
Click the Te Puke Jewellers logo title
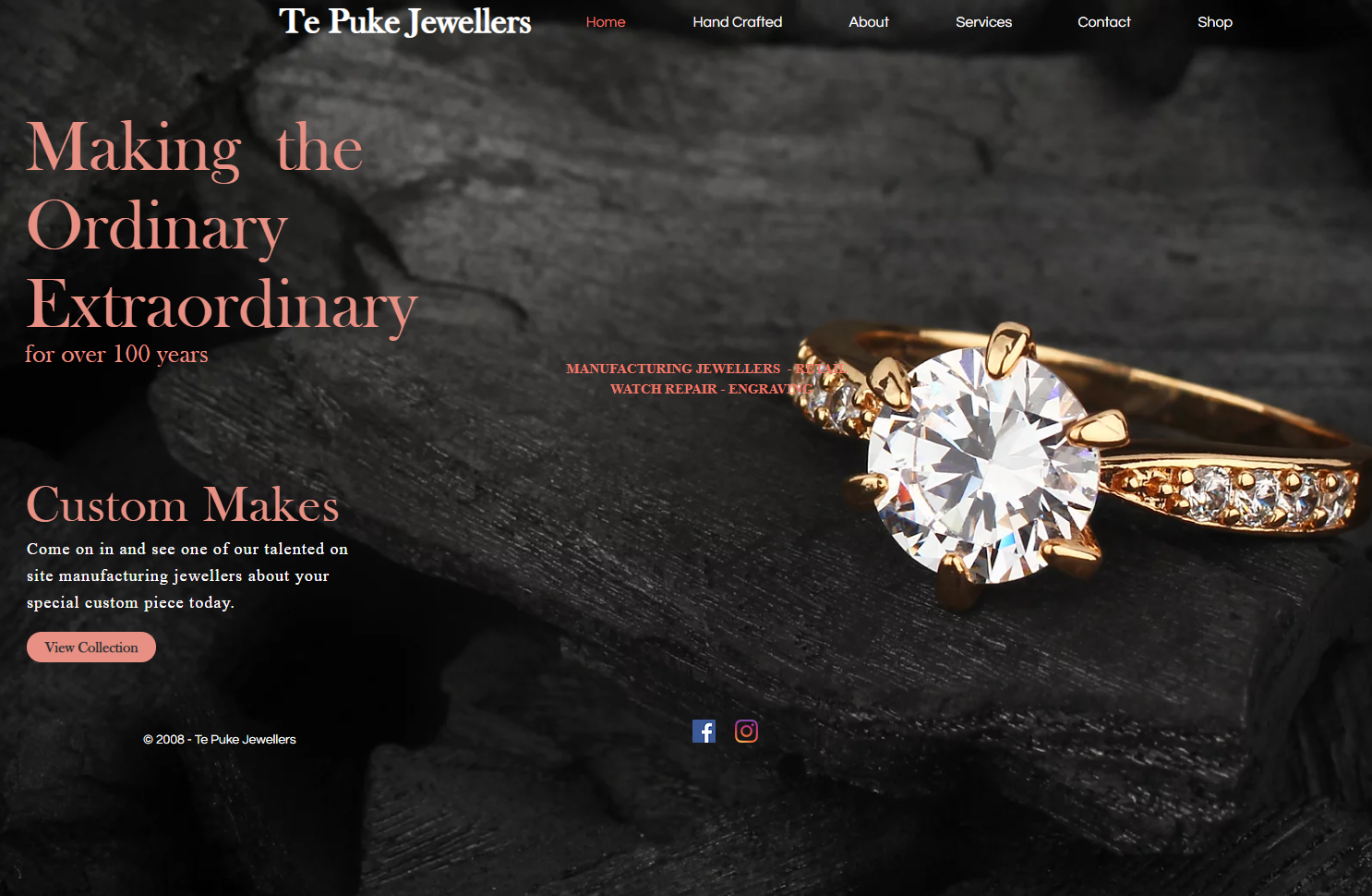point(404,21)
